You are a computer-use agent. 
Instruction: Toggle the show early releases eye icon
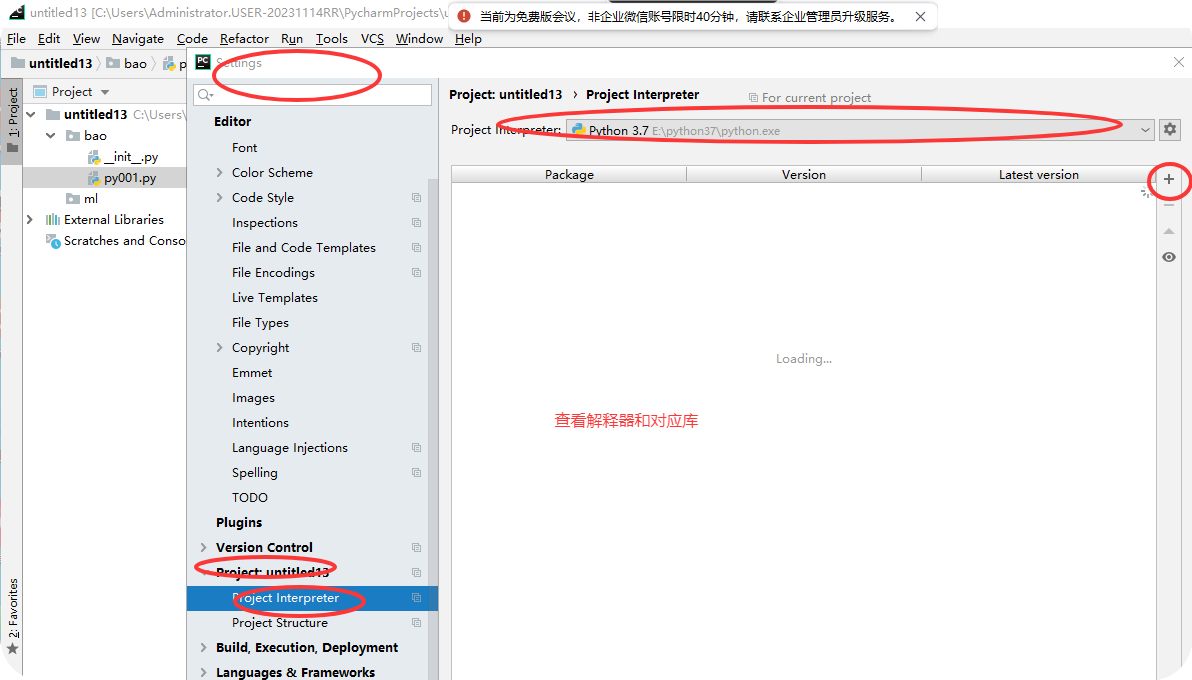1169,257
